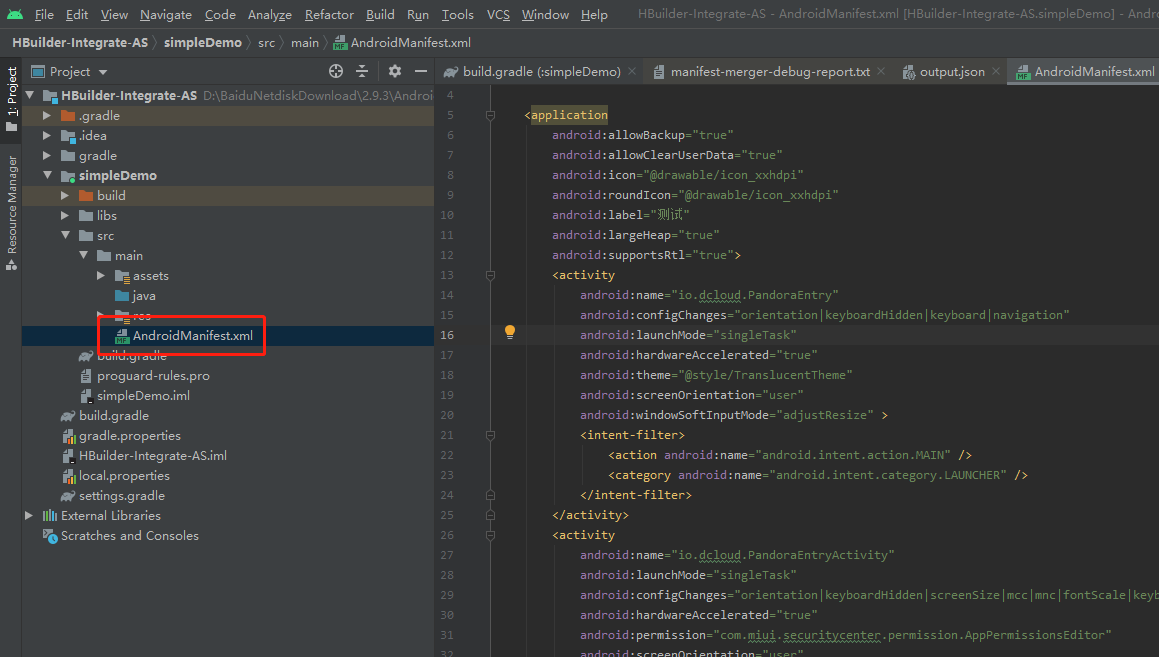Select local.properties file
Image resolution: width=1159 pixels, height=657 pixels.
click(115, 475)
